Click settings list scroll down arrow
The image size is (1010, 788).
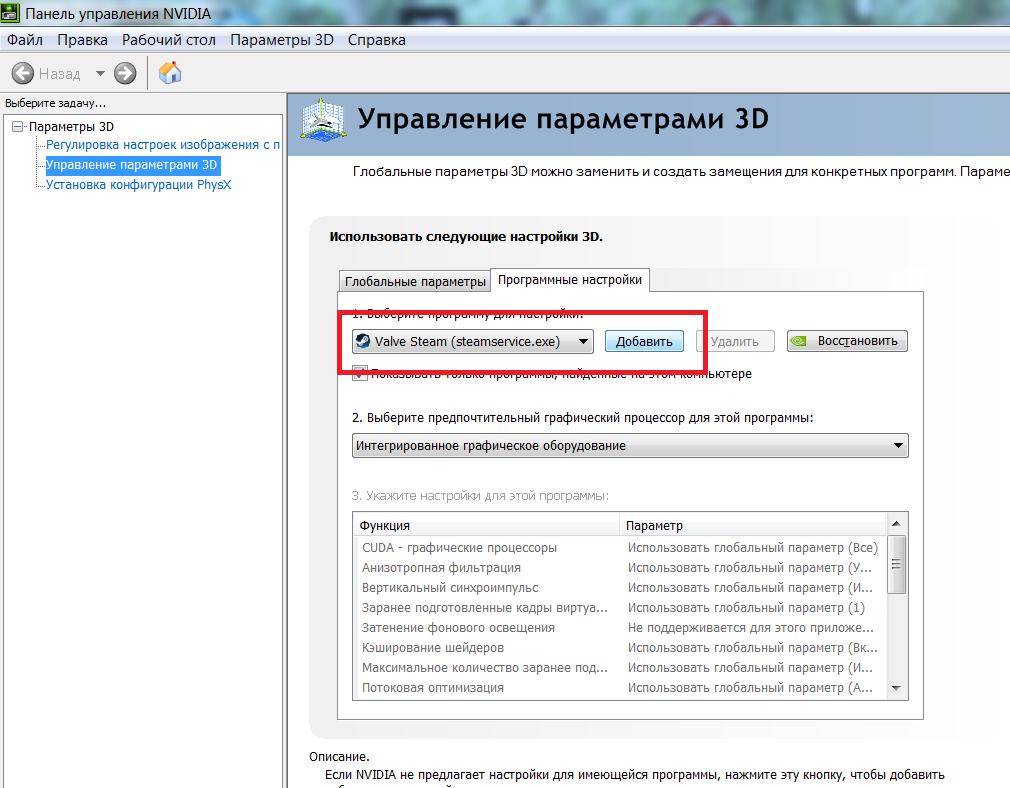pos(897,688)
